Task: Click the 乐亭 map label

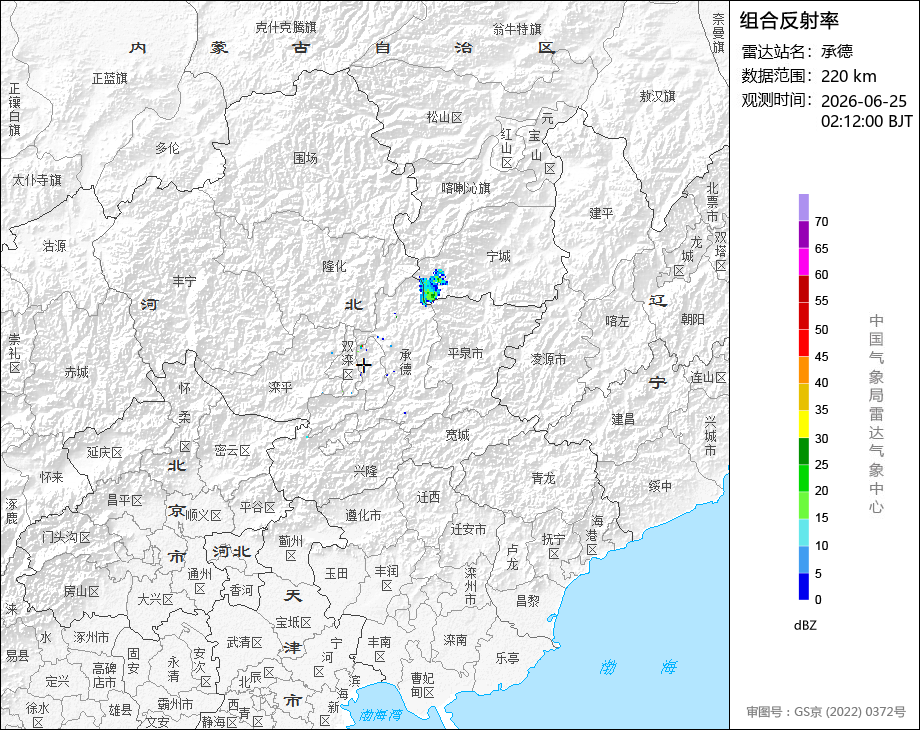Action: [x=508, y=658]
